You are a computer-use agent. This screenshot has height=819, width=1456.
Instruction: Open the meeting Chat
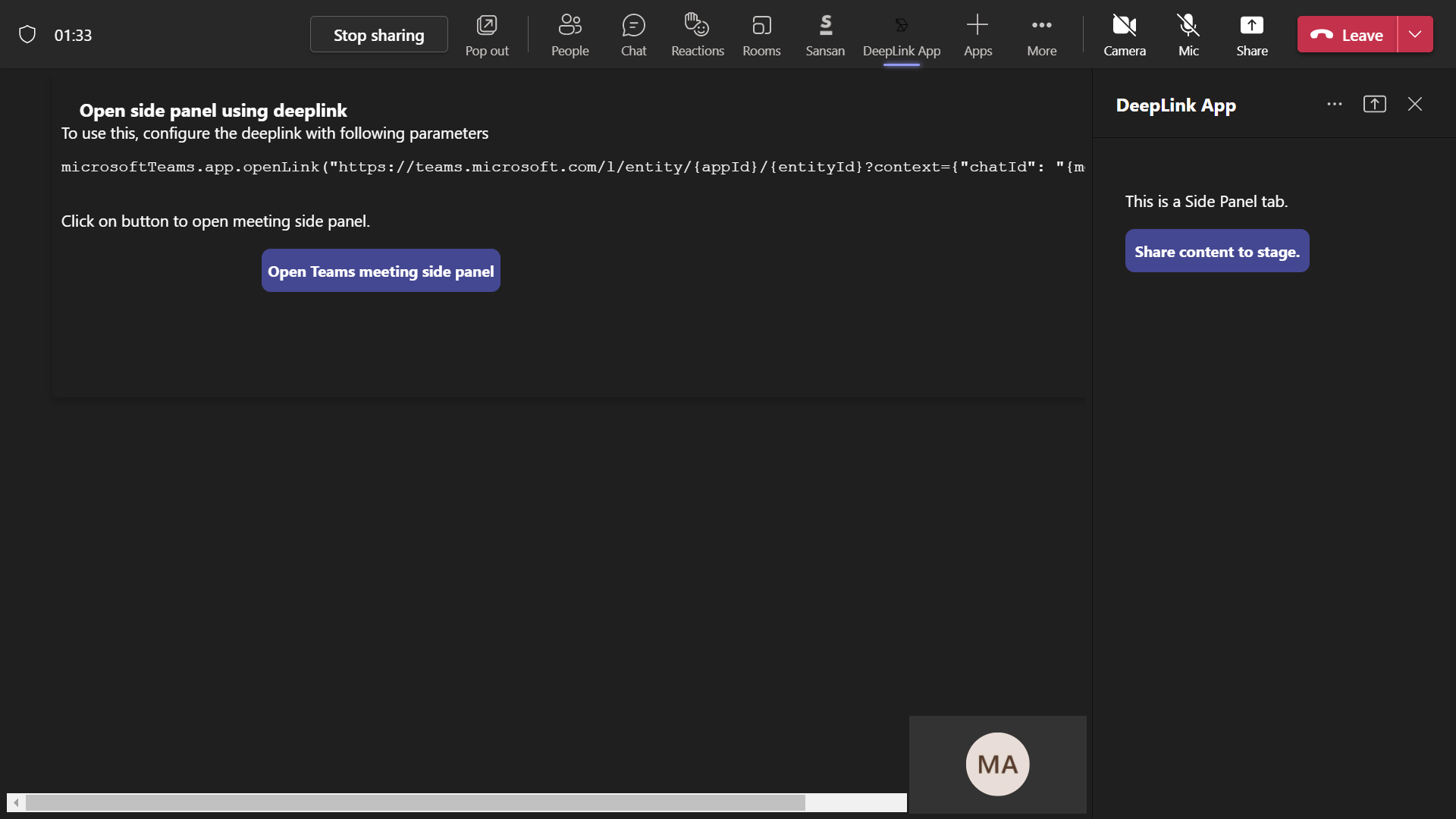tap(633, 35)
